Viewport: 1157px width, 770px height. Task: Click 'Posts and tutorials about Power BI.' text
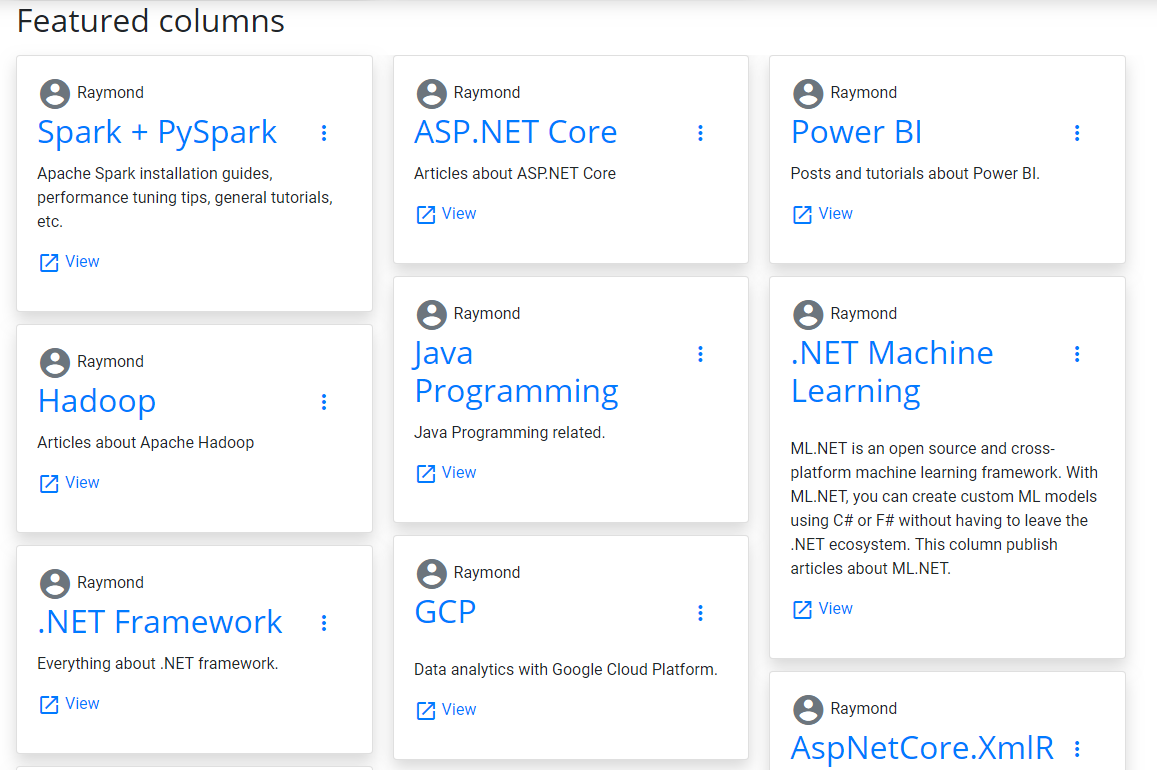[915, 173]
